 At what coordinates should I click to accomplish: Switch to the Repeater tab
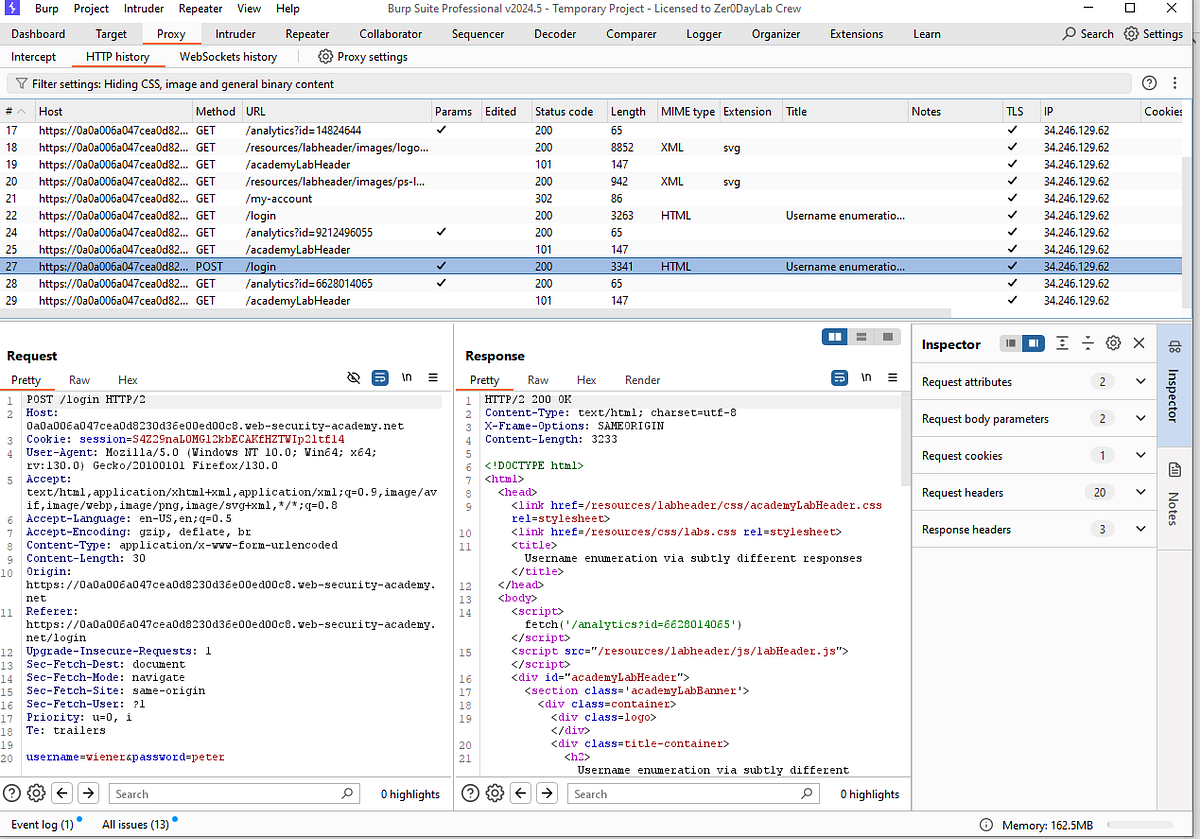coord(307,33)
